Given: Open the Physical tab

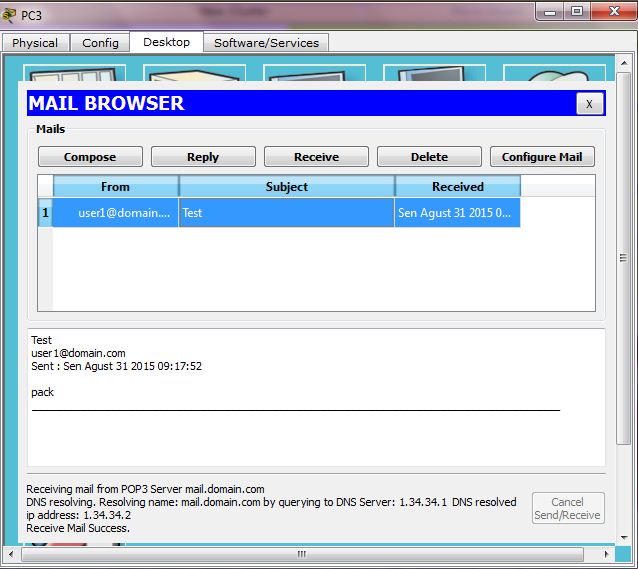Looking at the screenshot, I should coord(35,43).
